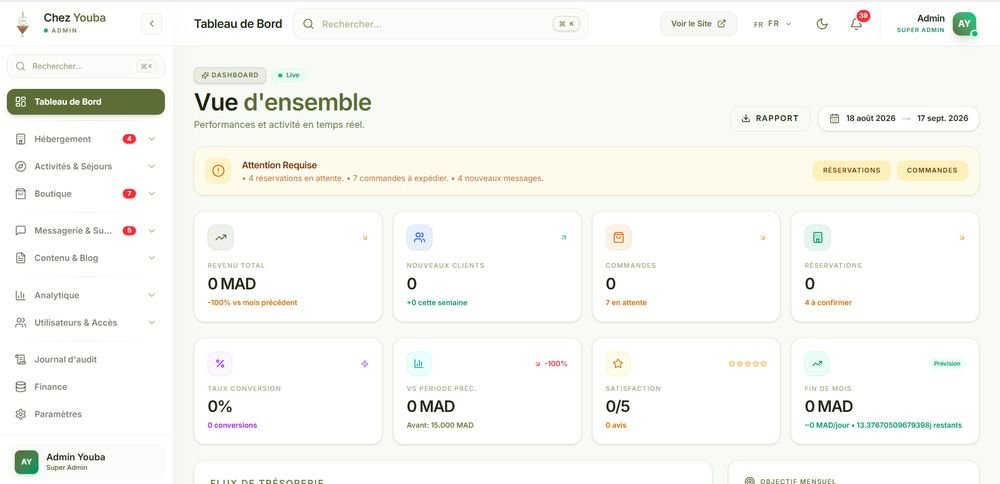Click the Réservations building icon on card

pyautogui.click(x=818, y=237)
